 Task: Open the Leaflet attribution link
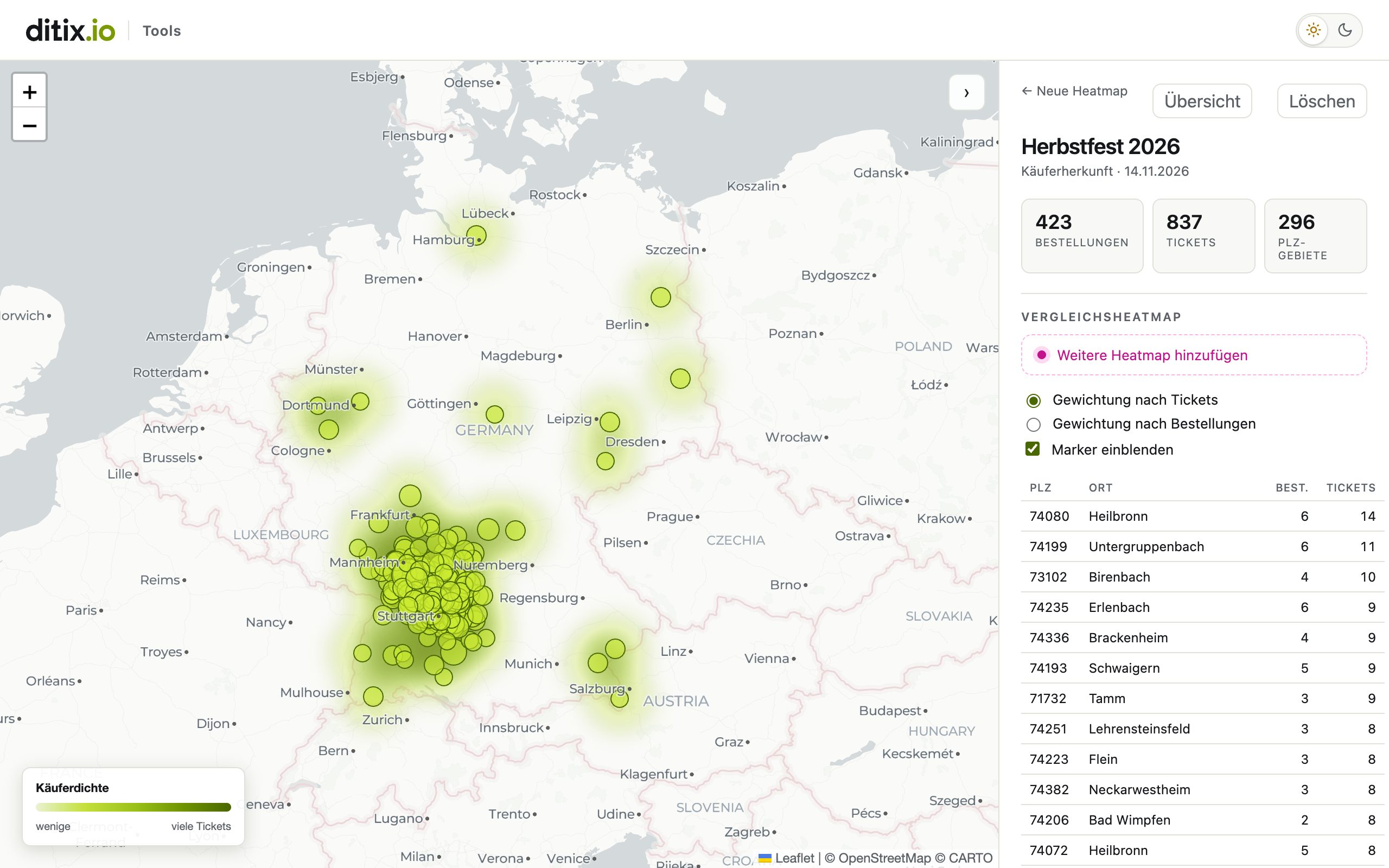coord(786,858)
